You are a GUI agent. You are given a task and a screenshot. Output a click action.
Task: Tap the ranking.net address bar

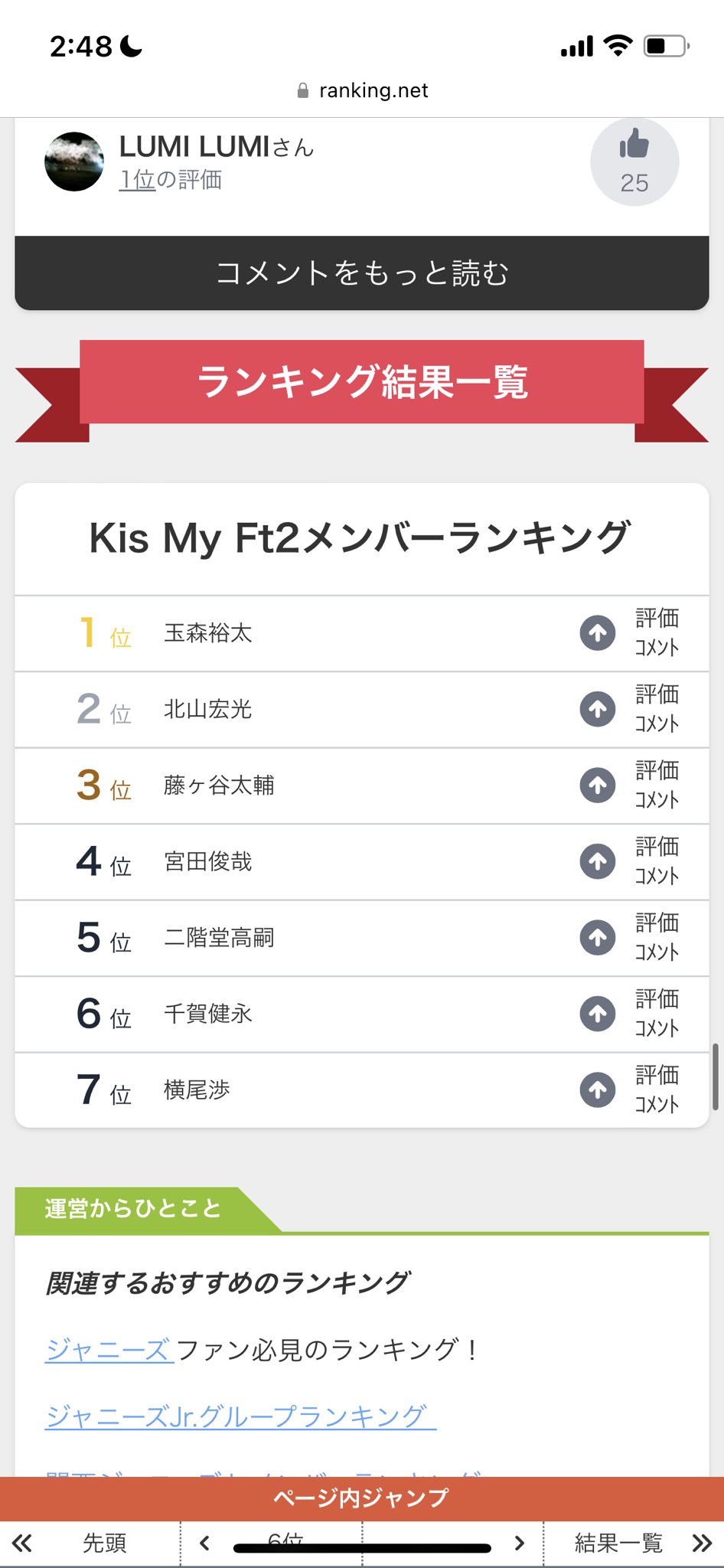362,90
